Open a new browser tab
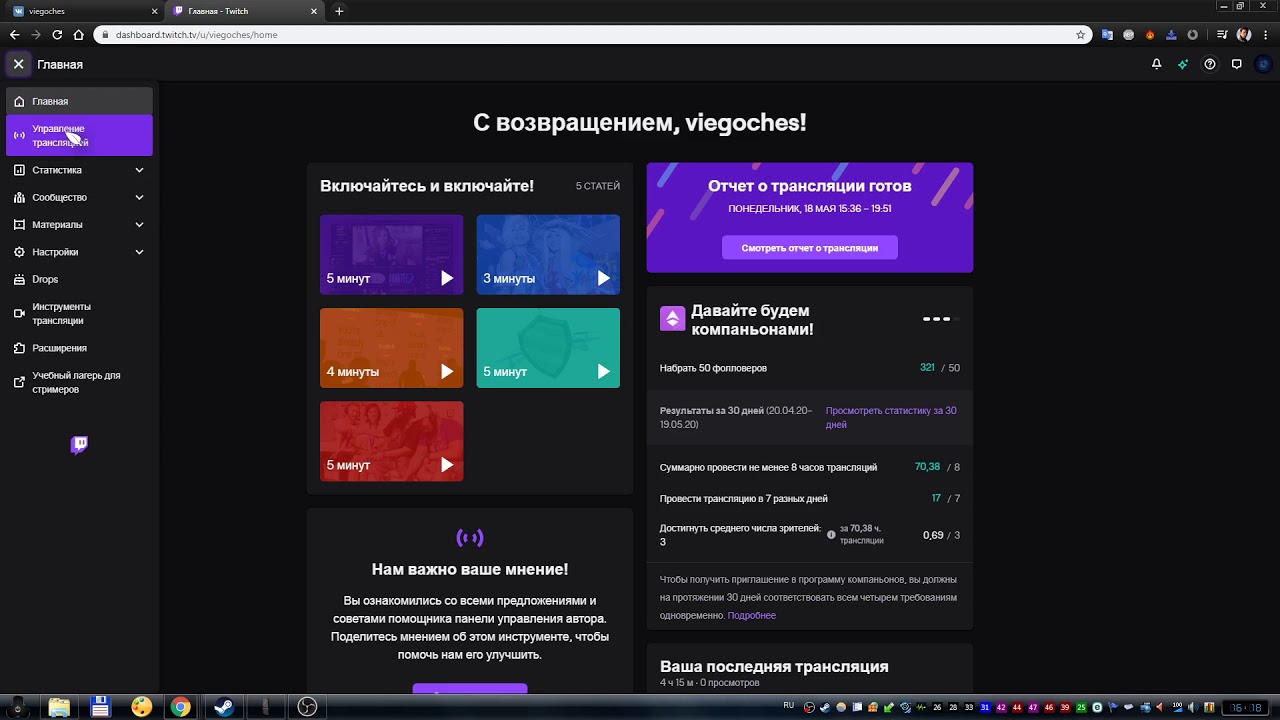Image resolution: width=1280 pixels, height=720 pixels. click(x=339, y=11)
